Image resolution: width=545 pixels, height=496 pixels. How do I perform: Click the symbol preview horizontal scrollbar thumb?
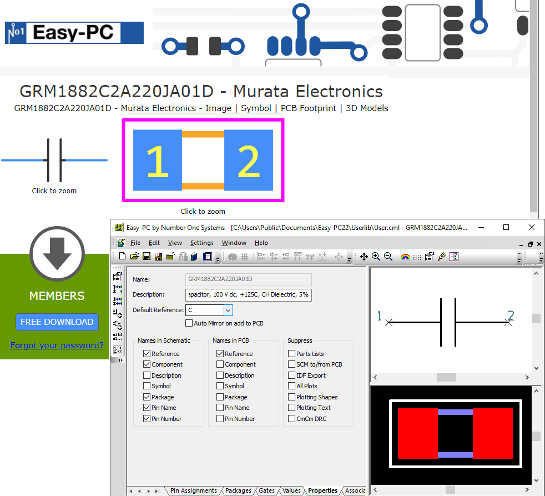coord(446,377)
